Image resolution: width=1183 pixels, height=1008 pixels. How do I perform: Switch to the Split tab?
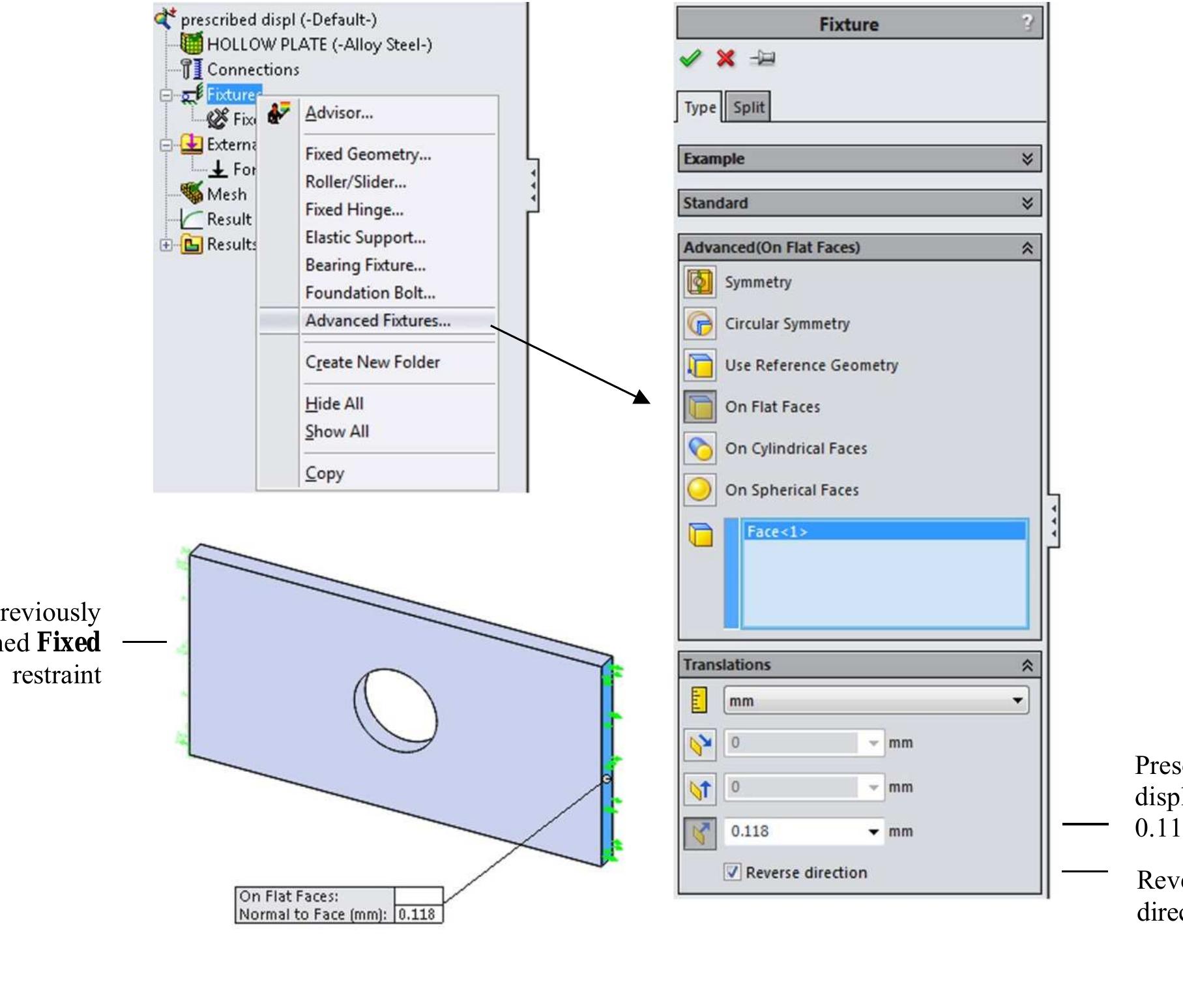tap(748, 108)
